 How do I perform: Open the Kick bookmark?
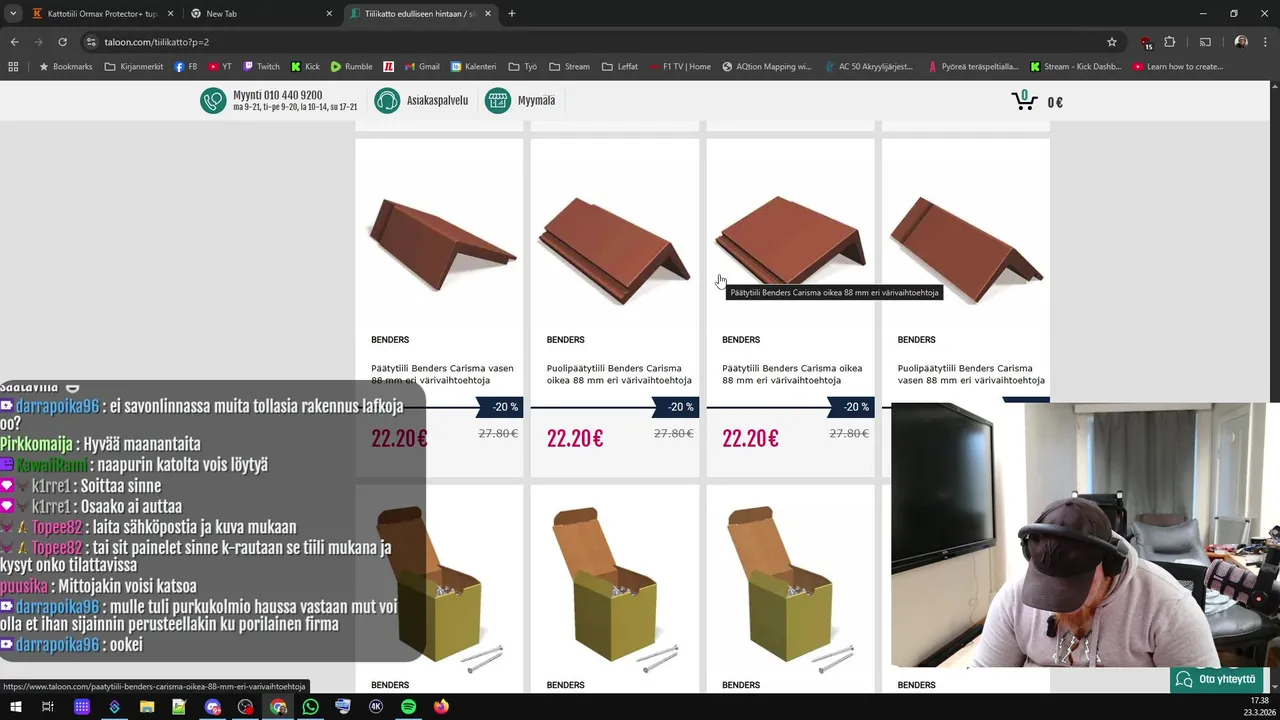point(306,67)
